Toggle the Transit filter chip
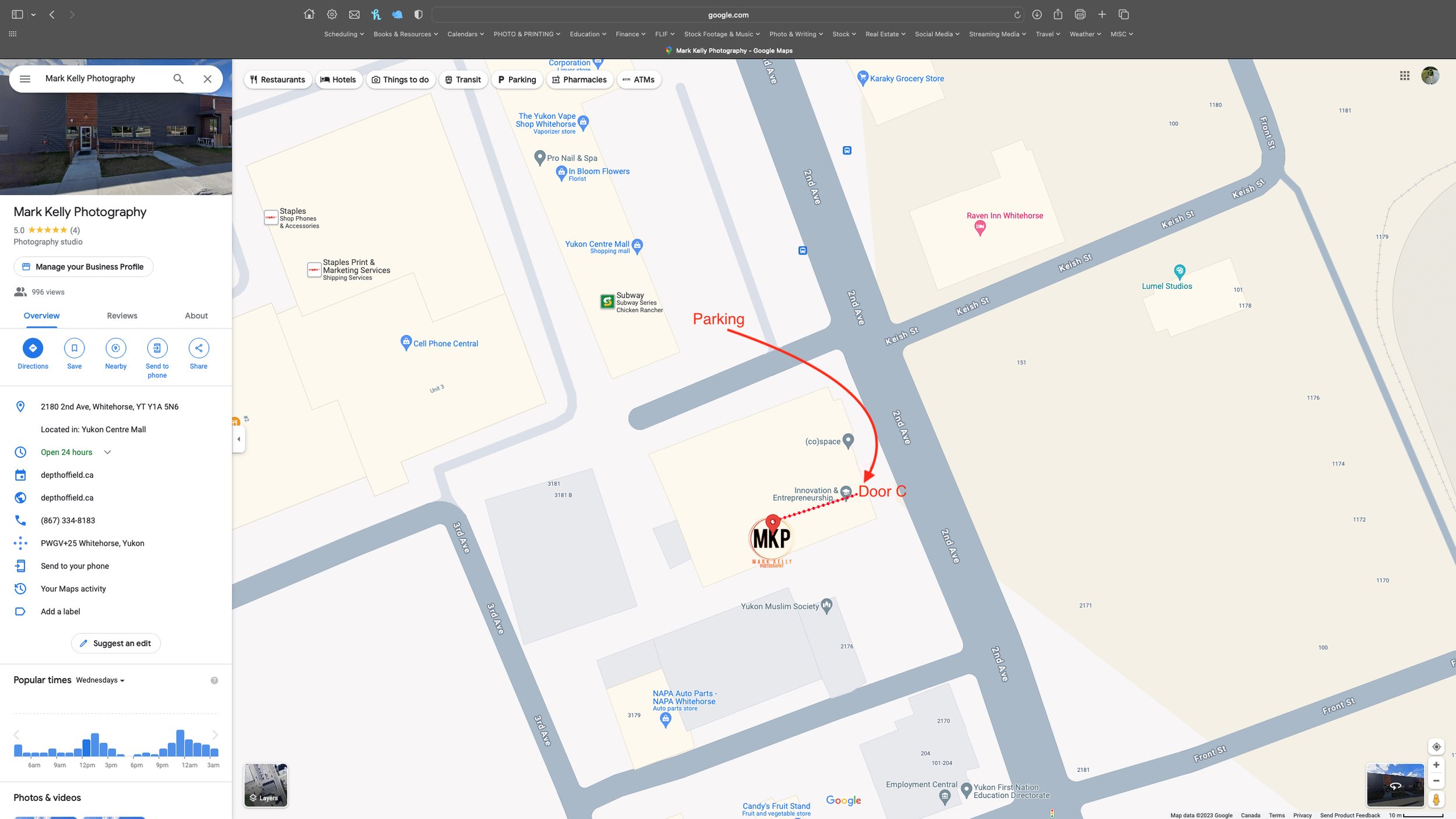1456x819 pixels. [x=463, y=80]
